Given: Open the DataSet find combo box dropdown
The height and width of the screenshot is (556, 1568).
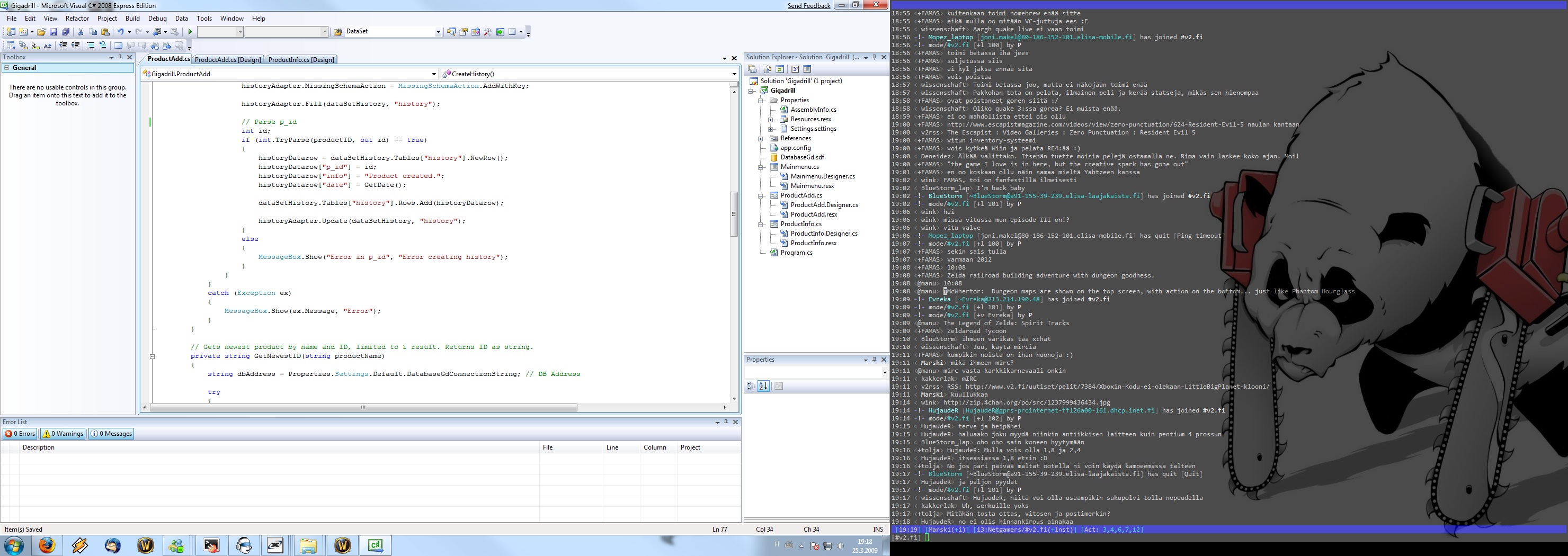Looking at the screenshot, I should pos(438,32).
